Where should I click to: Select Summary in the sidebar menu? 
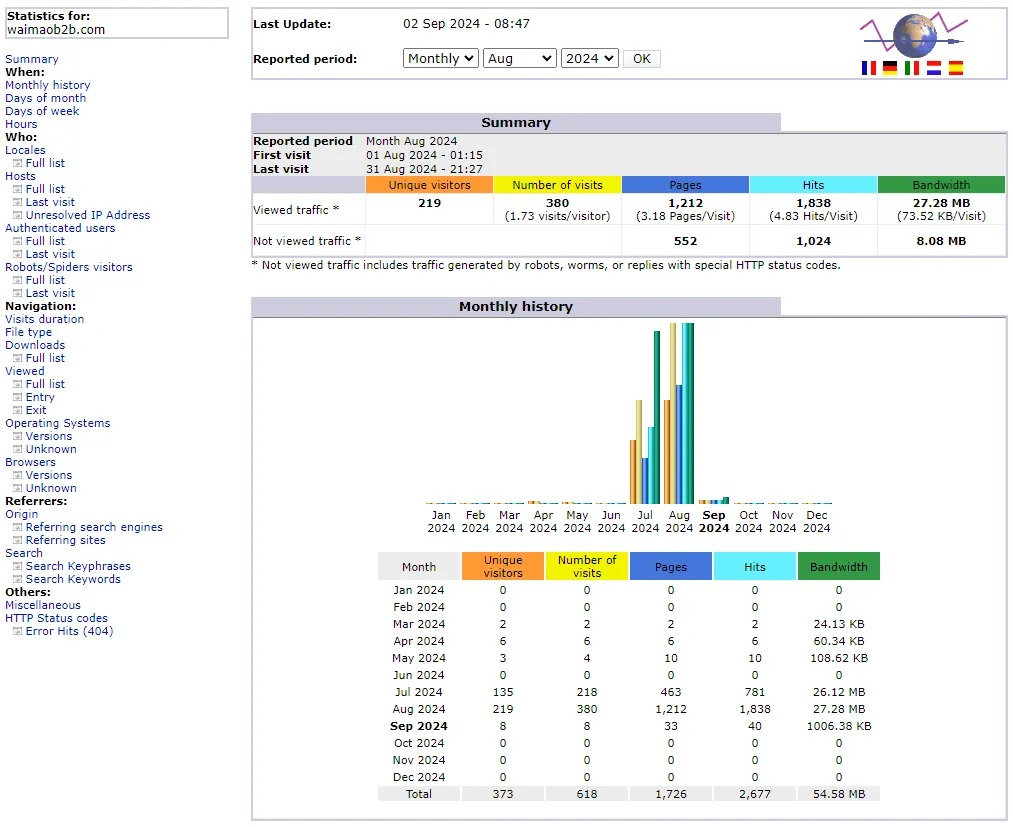pos(31,58)
